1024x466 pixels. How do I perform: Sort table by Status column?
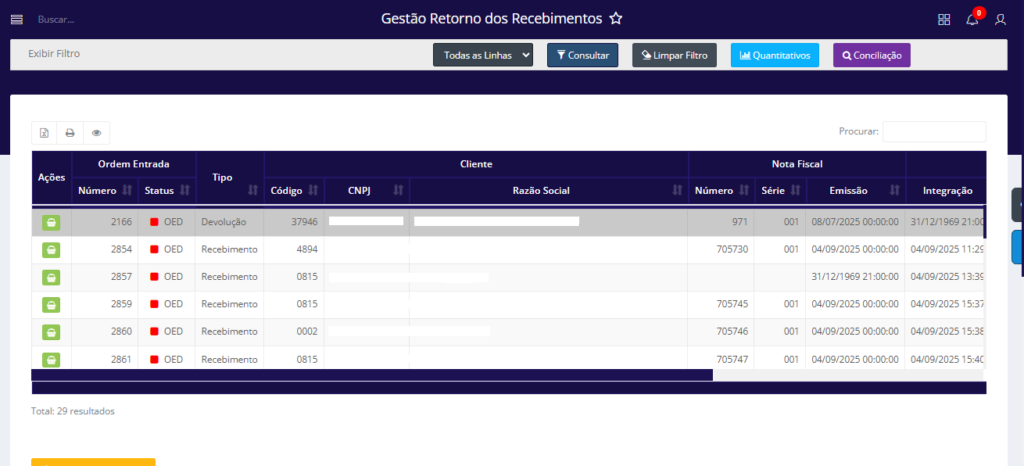pyautogui.click(x=166, y=190)
